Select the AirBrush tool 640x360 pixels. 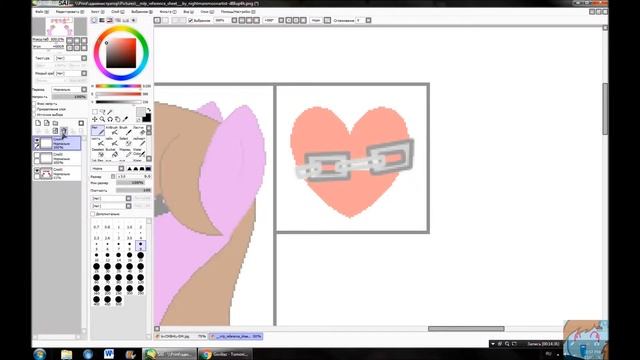111,130
